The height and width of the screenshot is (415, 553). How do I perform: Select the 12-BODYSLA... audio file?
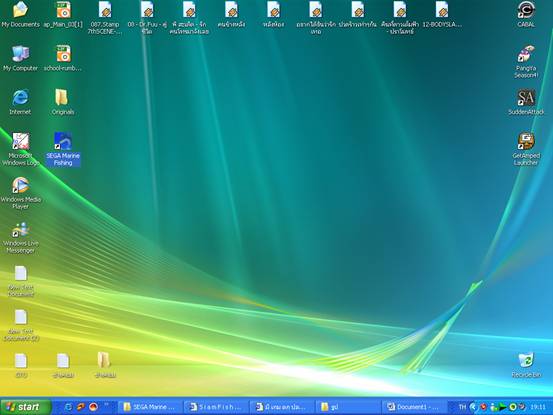tap(442, 15)
